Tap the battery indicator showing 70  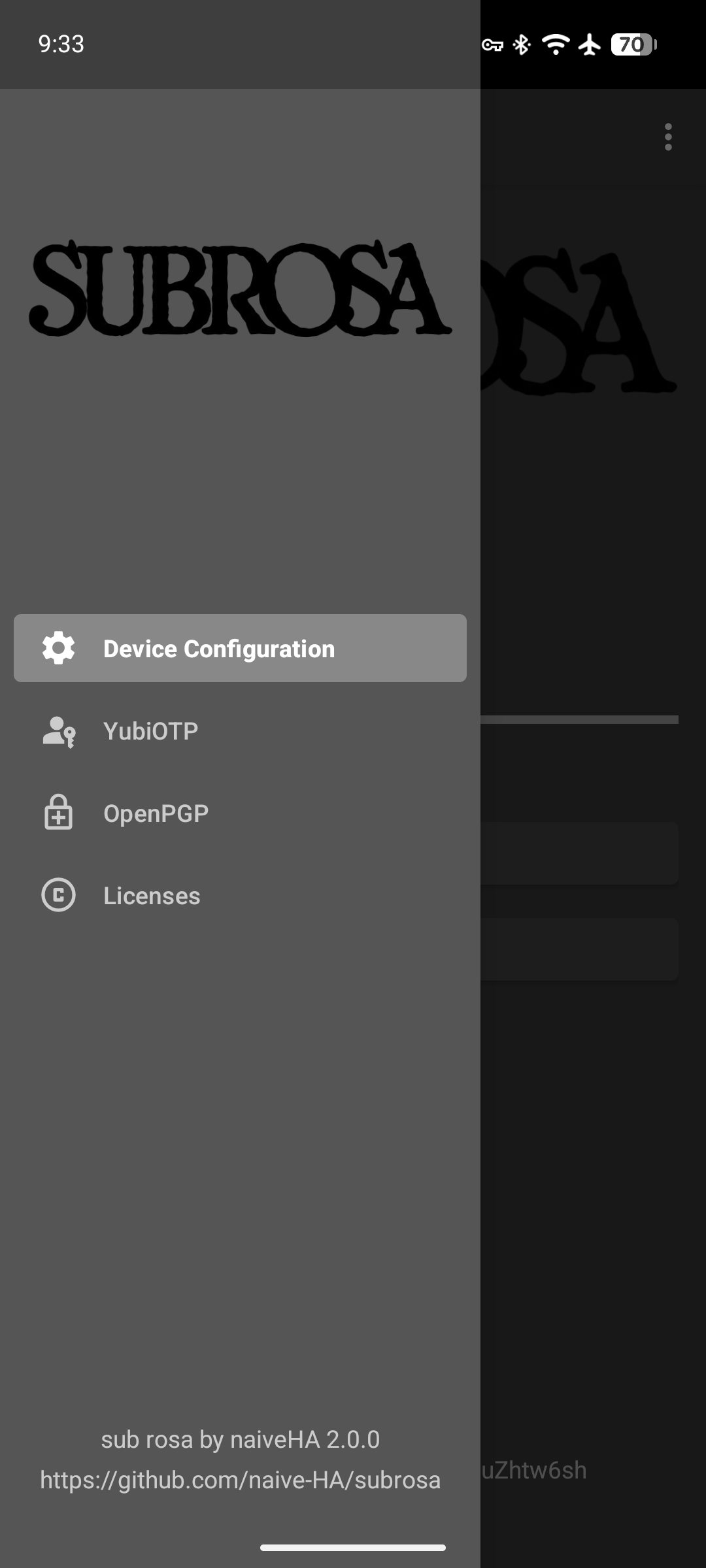[633, 44]
